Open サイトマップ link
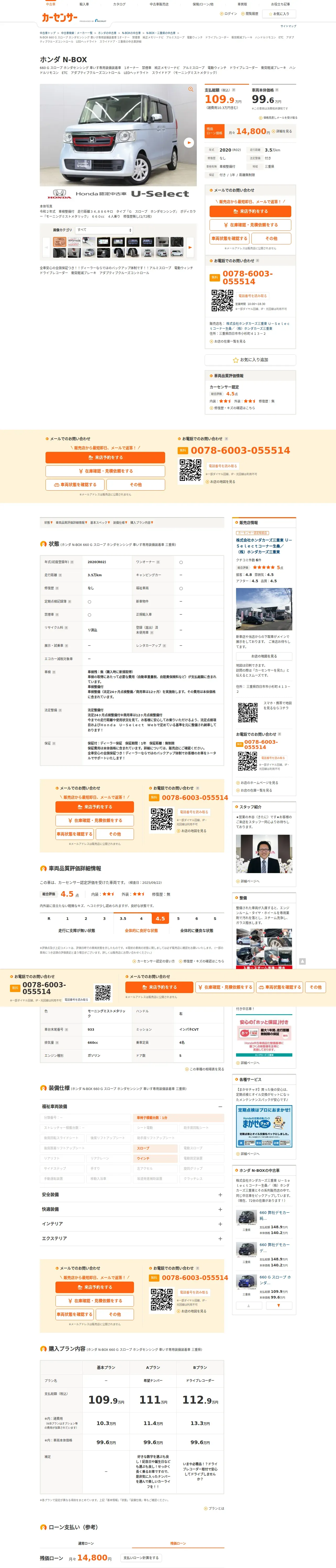The image size is (336, 1568). tap(288, 26)
